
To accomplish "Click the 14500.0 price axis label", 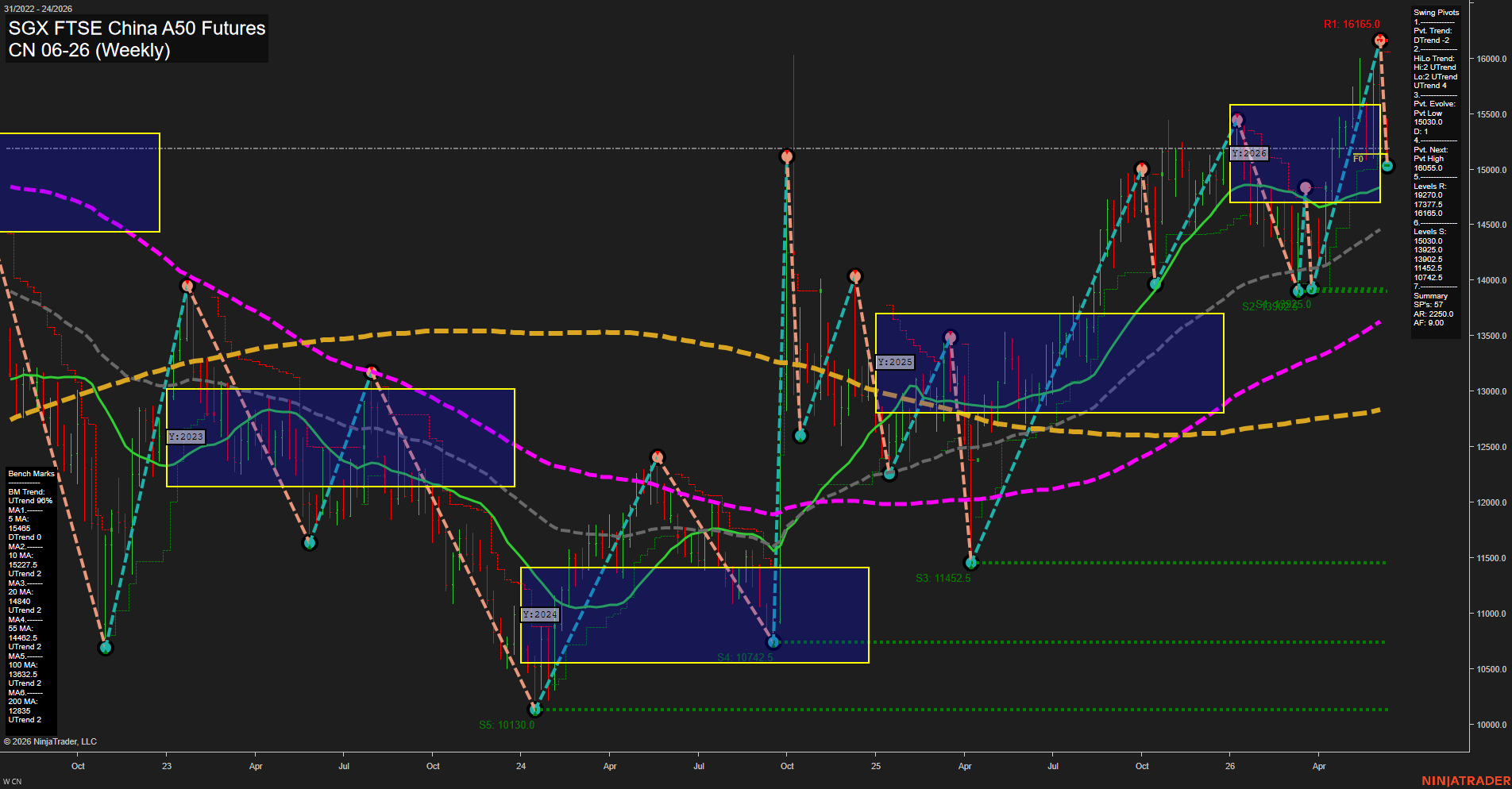I will (1491, 225).
